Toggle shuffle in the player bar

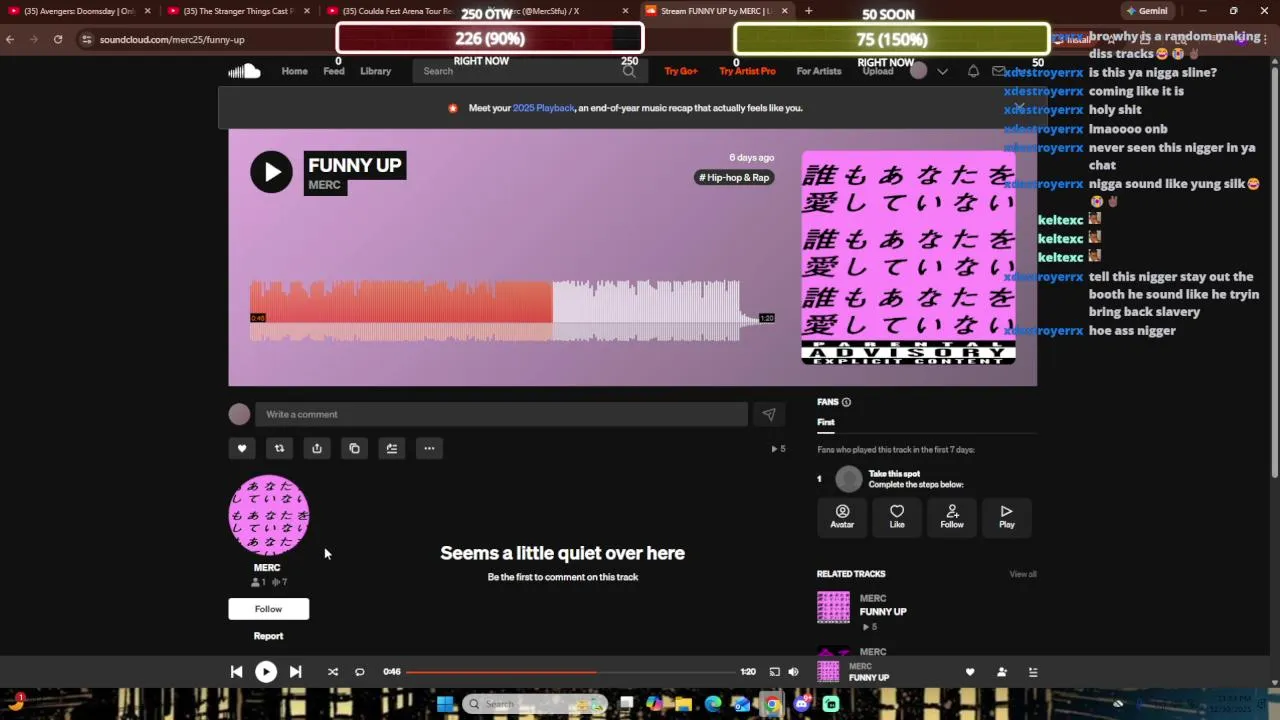pyautogui.click(x=333, y=672)
